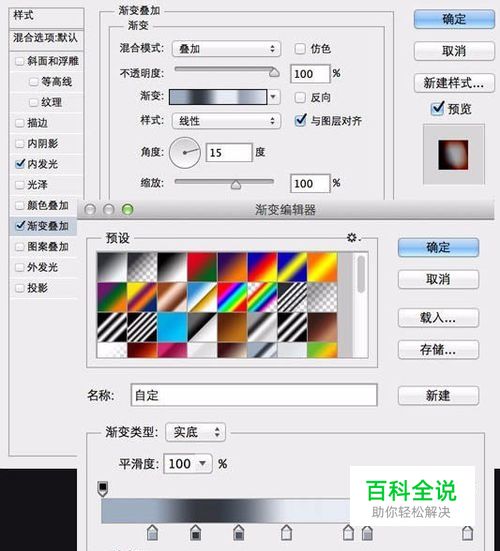Select the green-yellow-orange gradient preset

click(322, 350)
